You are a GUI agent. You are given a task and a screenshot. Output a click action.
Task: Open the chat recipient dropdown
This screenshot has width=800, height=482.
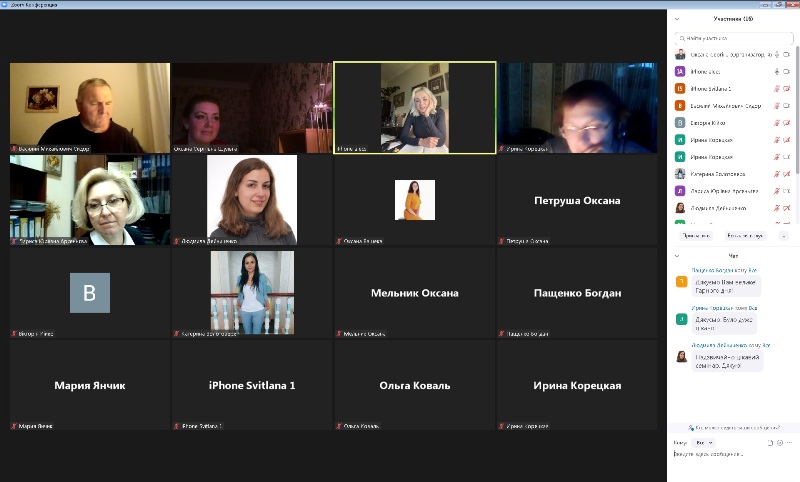pyautogui.click(x=704, y=442)
